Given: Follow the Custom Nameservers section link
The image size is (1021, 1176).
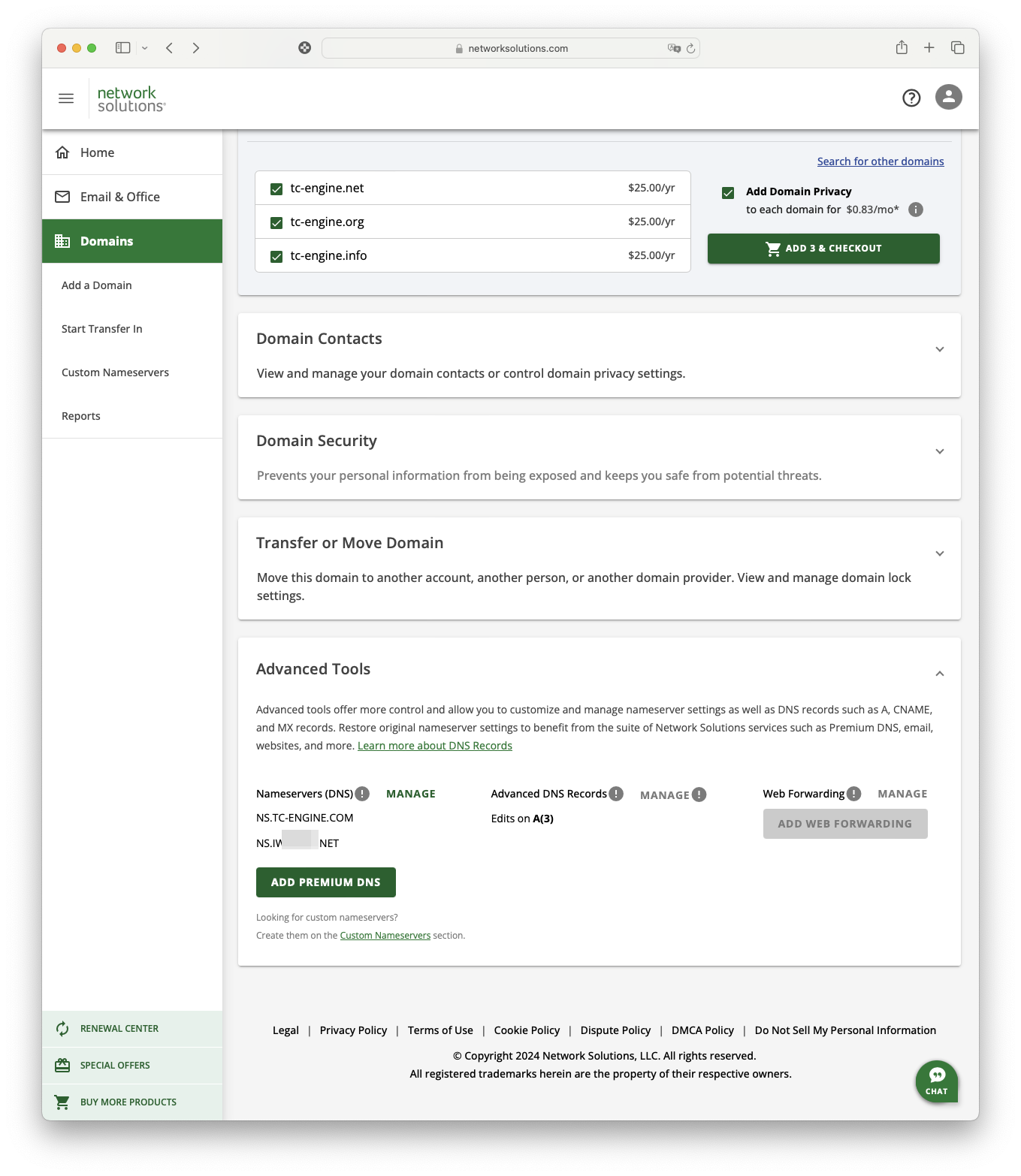Looking at the screenshot, I should click(385, 936).
